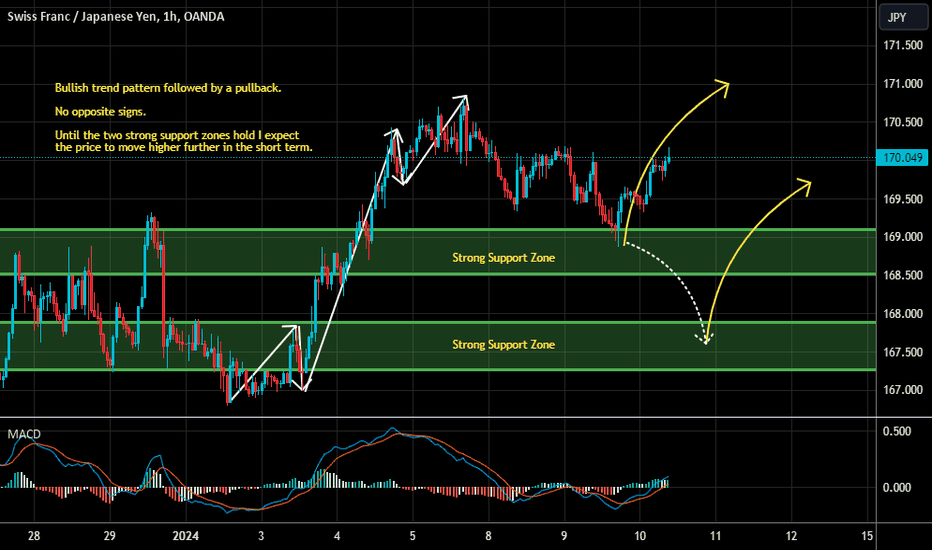Click date 3 on the time axis
The height and width of the screenshot is (550, 932).
261,536
